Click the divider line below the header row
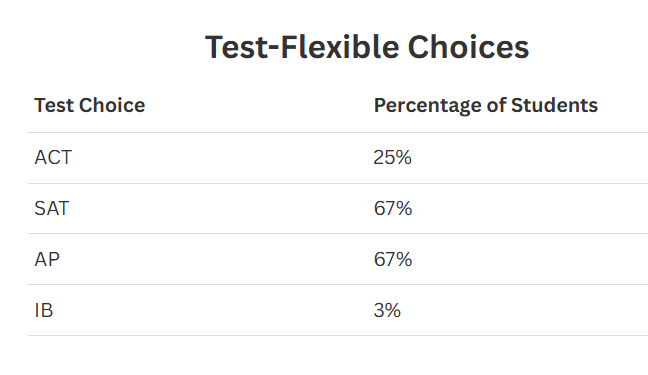The image size is (648, 375). click(x=338, y=133)
